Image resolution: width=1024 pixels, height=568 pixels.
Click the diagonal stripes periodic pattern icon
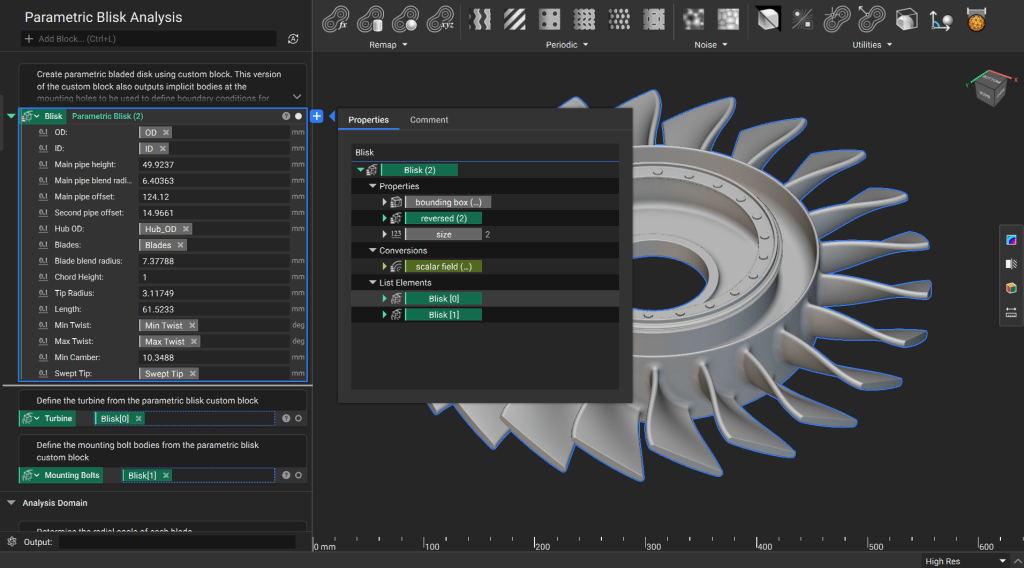pos(515,19)
